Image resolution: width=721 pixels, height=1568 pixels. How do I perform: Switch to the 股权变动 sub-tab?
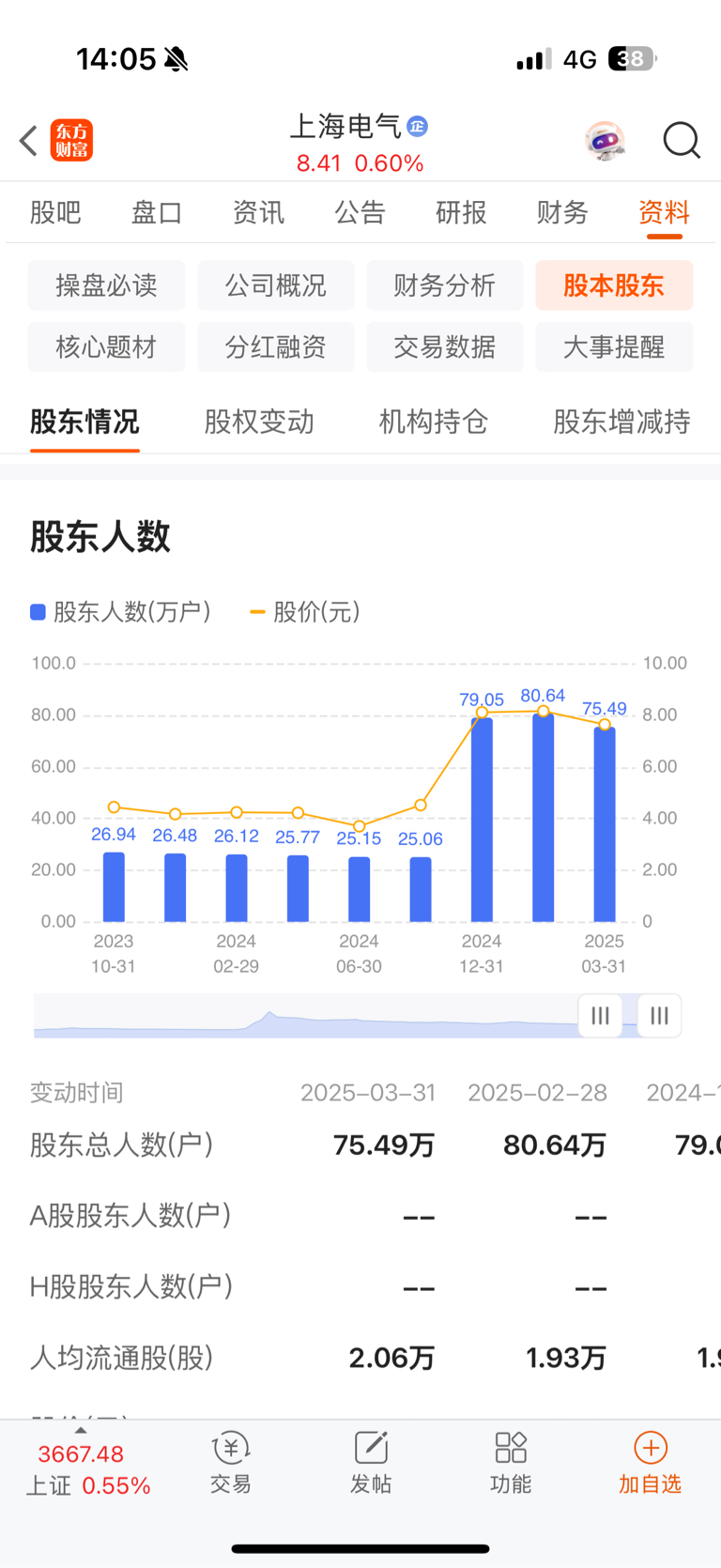coord(259,422)
